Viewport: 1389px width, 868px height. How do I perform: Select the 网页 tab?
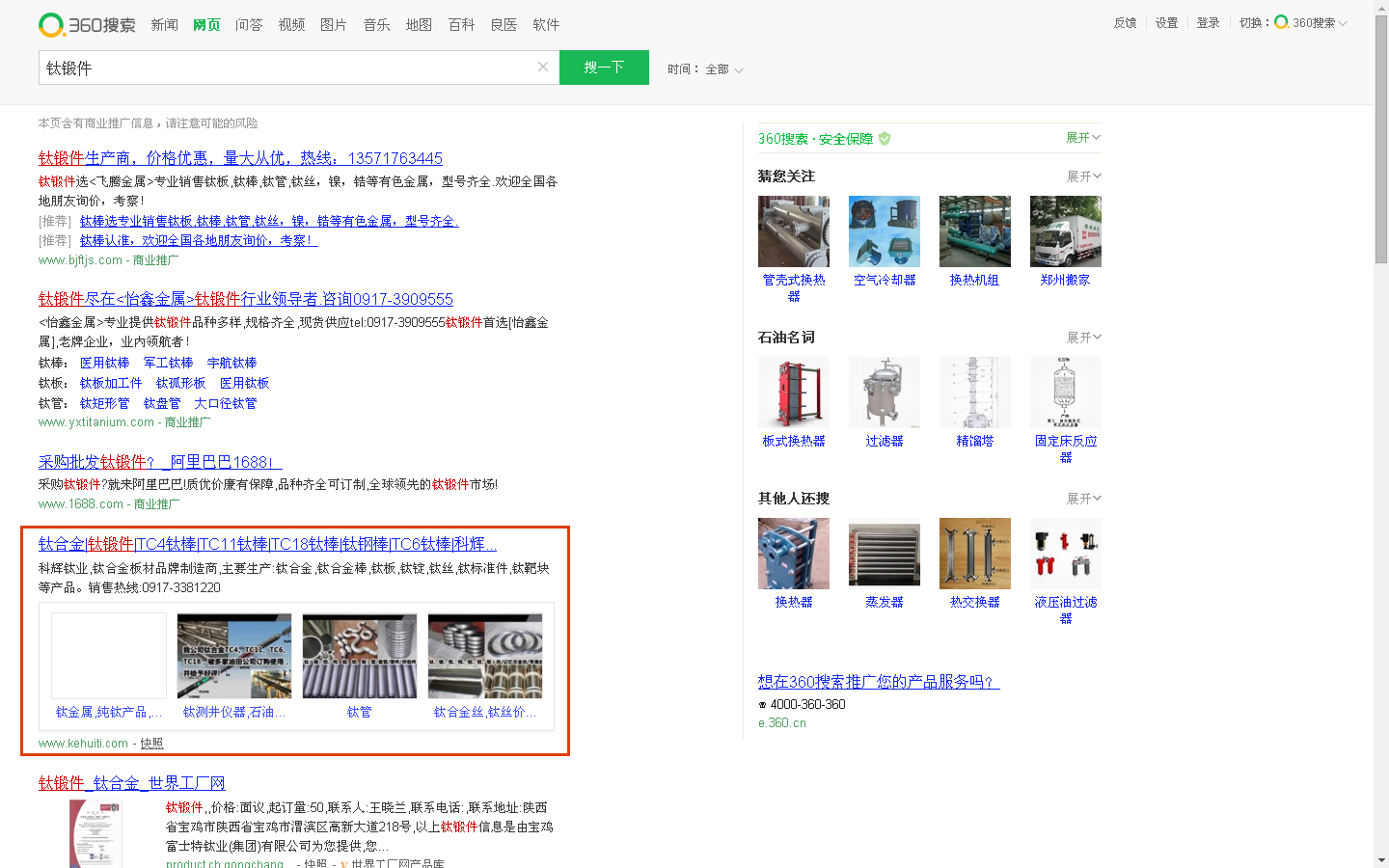click(x=206, y=25)
